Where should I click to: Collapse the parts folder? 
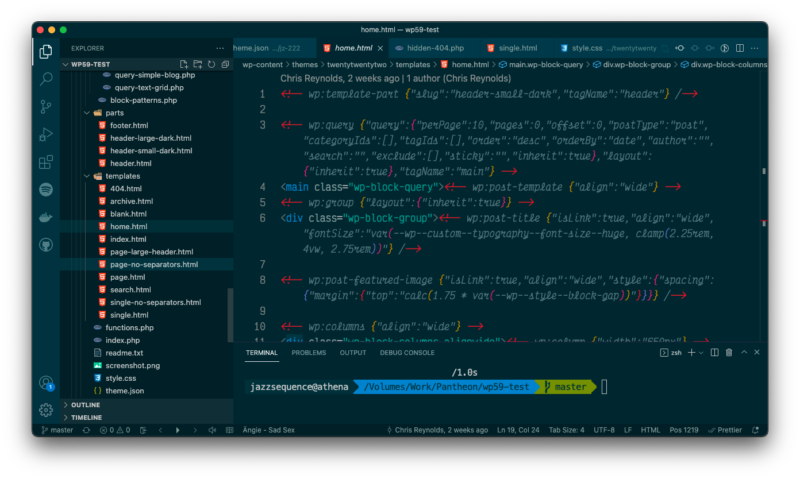[114, 113]
